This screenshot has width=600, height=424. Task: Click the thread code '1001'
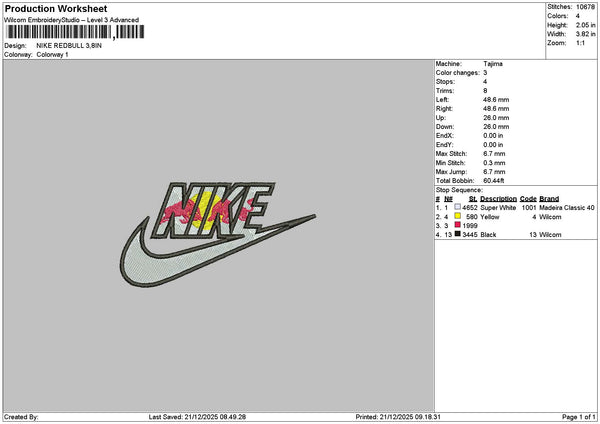click(529, 208)
